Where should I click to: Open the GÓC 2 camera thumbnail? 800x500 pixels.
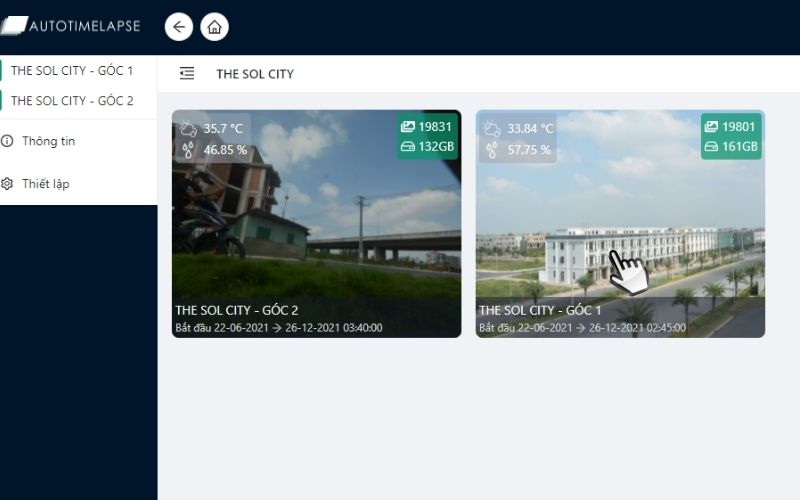[x=316, y=223]
